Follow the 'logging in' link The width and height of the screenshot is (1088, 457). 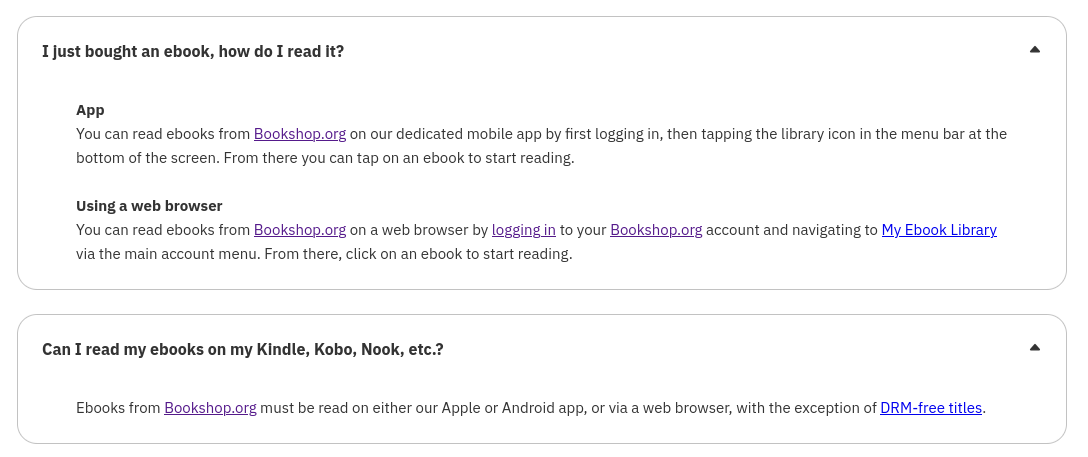(x=524, y=230)
